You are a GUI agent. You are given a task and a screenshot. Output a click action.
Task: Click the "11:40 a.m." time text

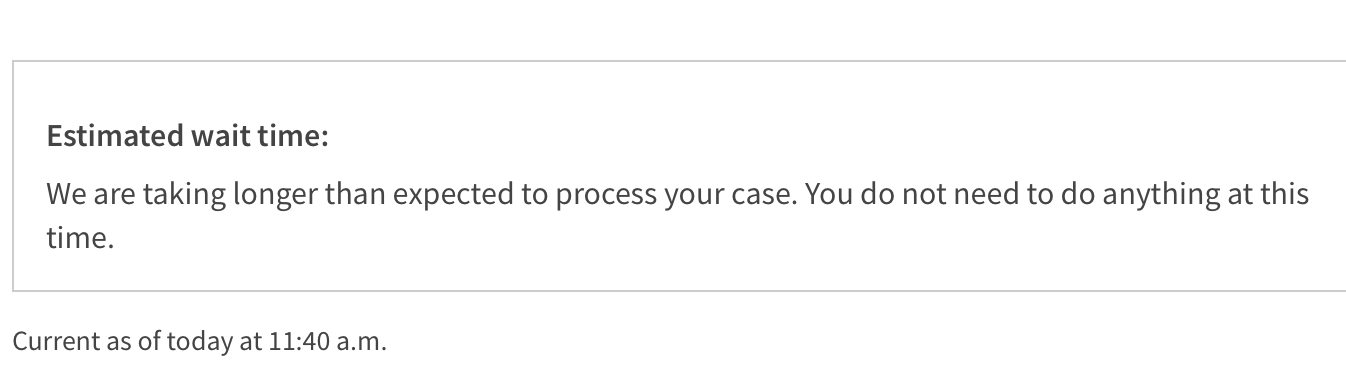pyautogui.click(x=327, y=341)
